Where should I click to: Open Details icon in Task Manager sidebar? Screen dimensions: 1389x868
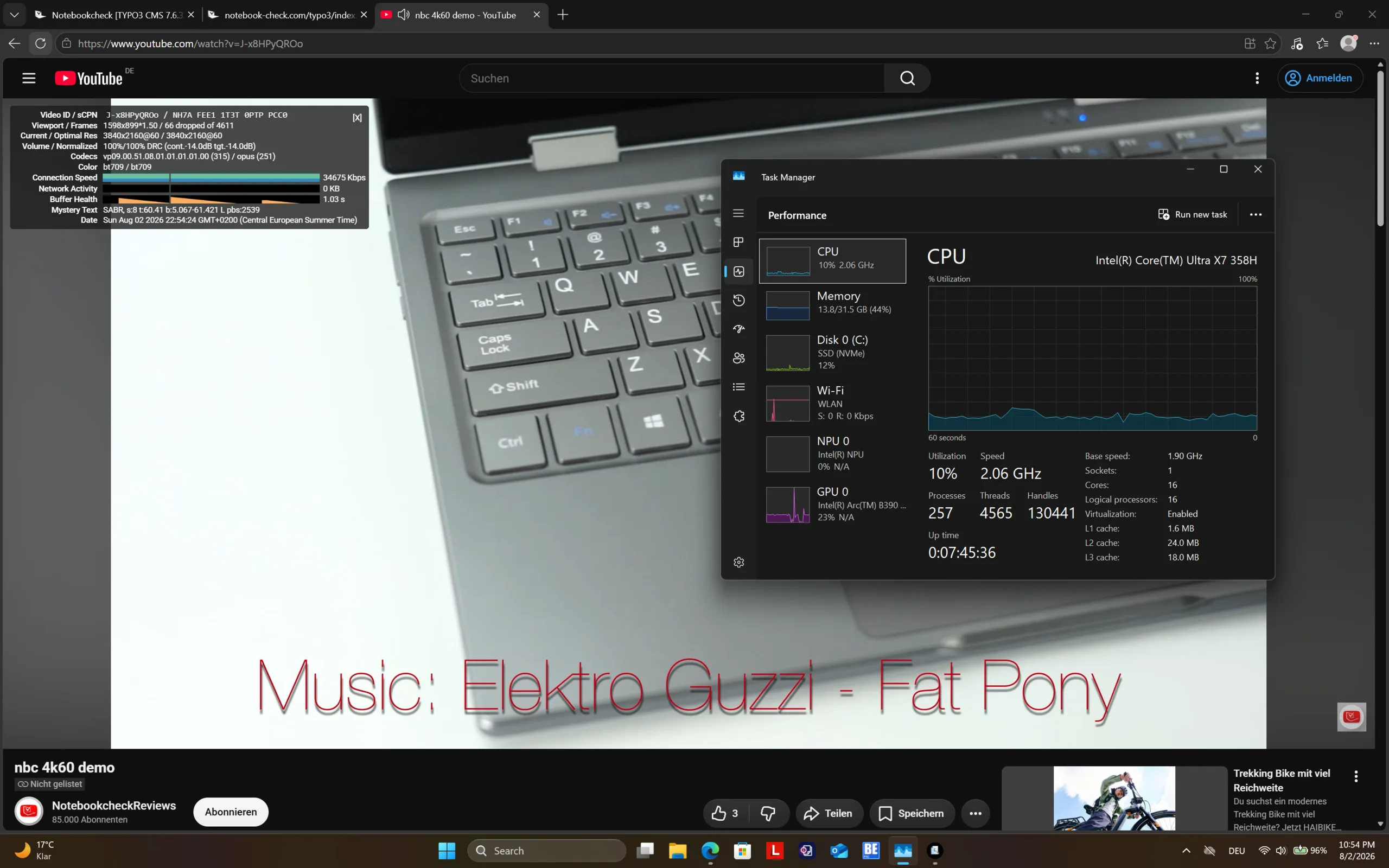coord(738,387)
